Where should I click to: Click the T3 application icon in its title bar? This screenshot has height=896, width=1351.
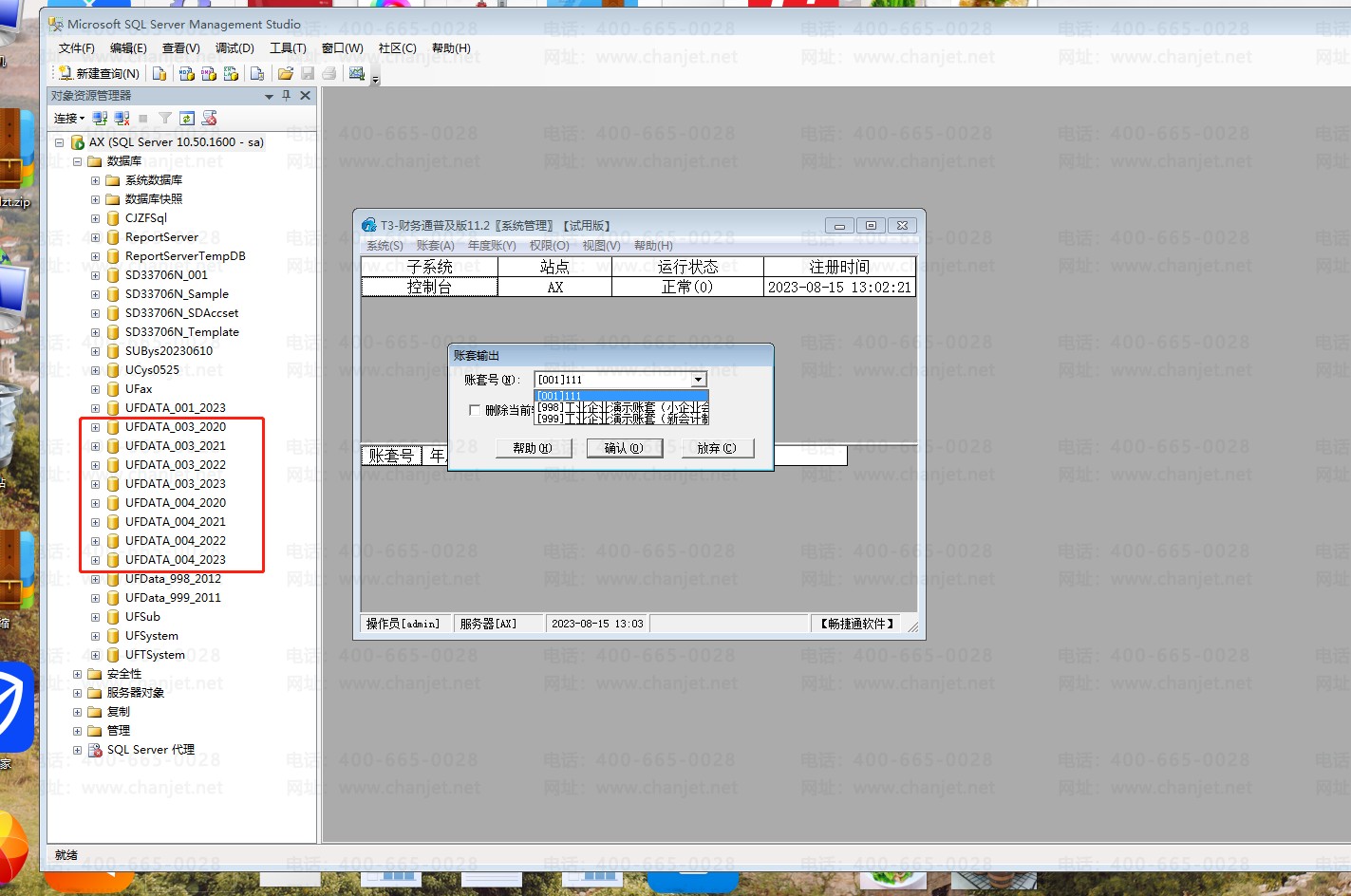[369, 225]
